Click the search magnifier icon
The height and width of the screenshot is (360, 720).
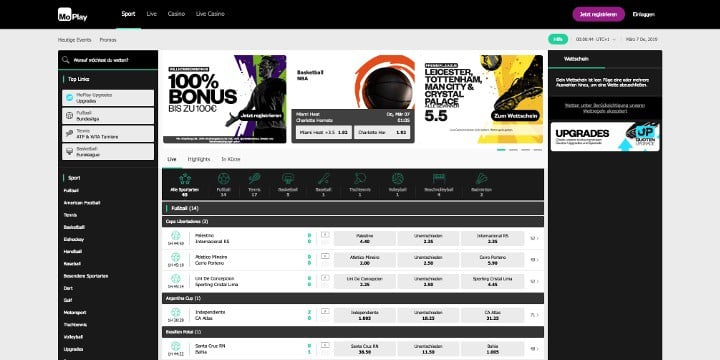(x=66, y=60)
